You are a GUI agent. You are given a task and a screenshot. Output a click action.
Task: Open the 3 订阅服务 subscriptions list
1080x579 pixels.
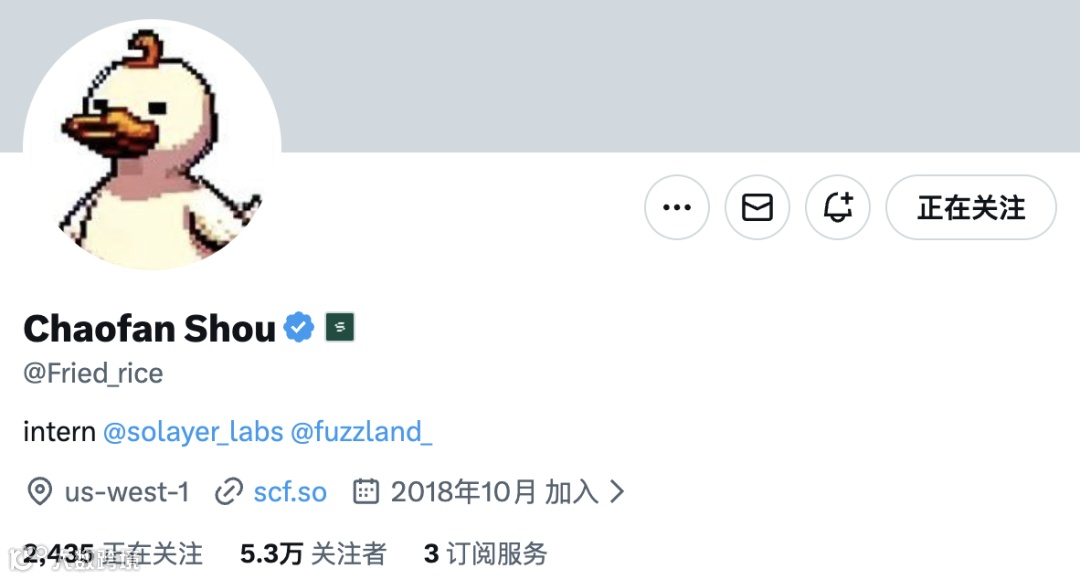486,554
